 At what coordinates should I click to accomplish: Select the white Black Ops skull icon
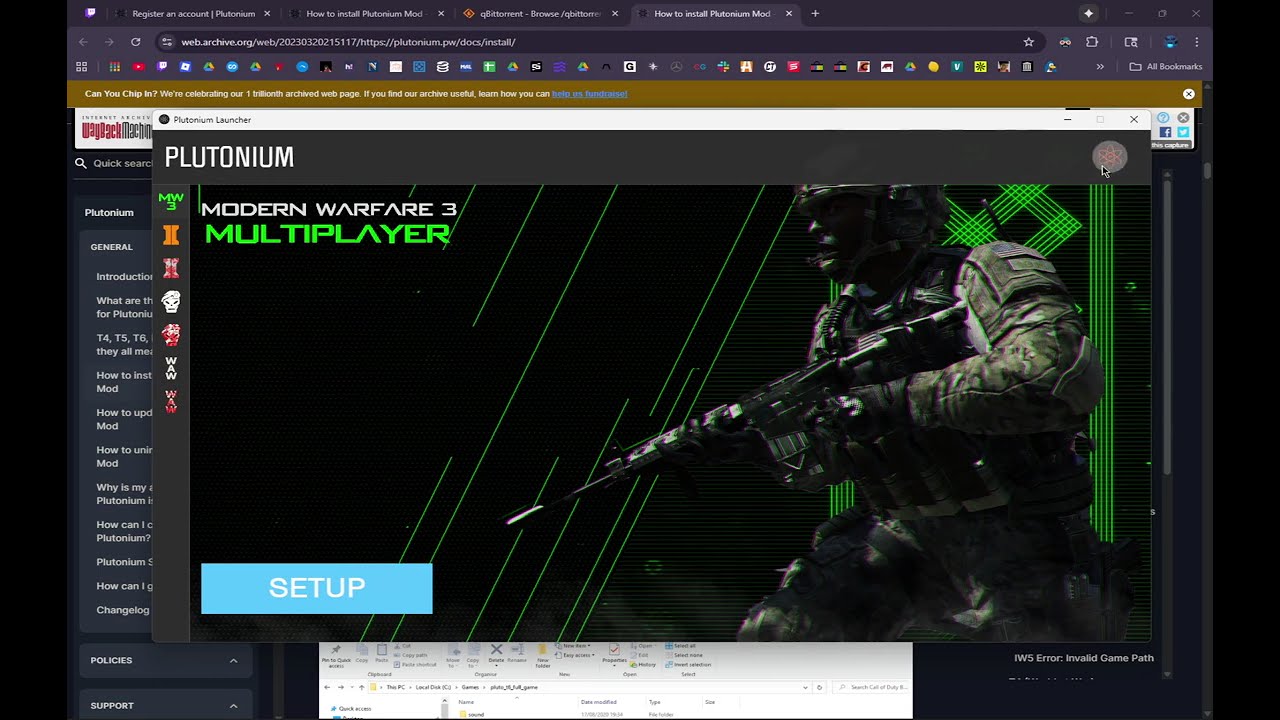click(171, 301)
